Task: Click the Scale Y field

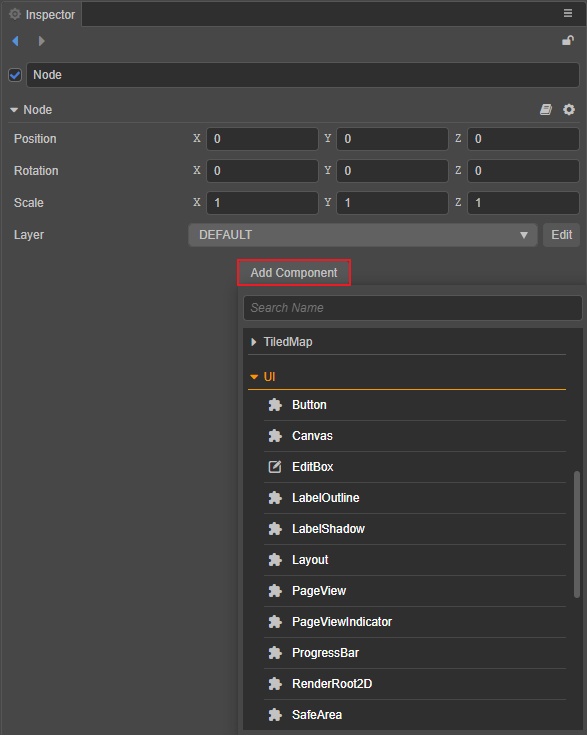Action: pyautogui.click(x=392, y=203)
